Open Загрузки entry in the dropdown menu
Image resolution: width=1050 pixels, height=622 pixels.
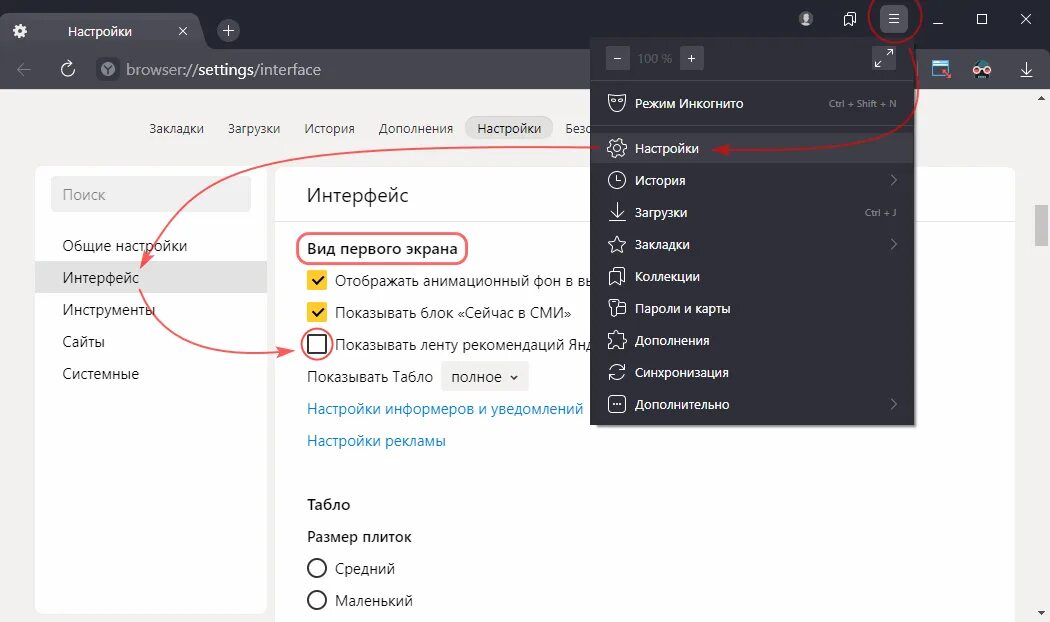coord(752,212)
